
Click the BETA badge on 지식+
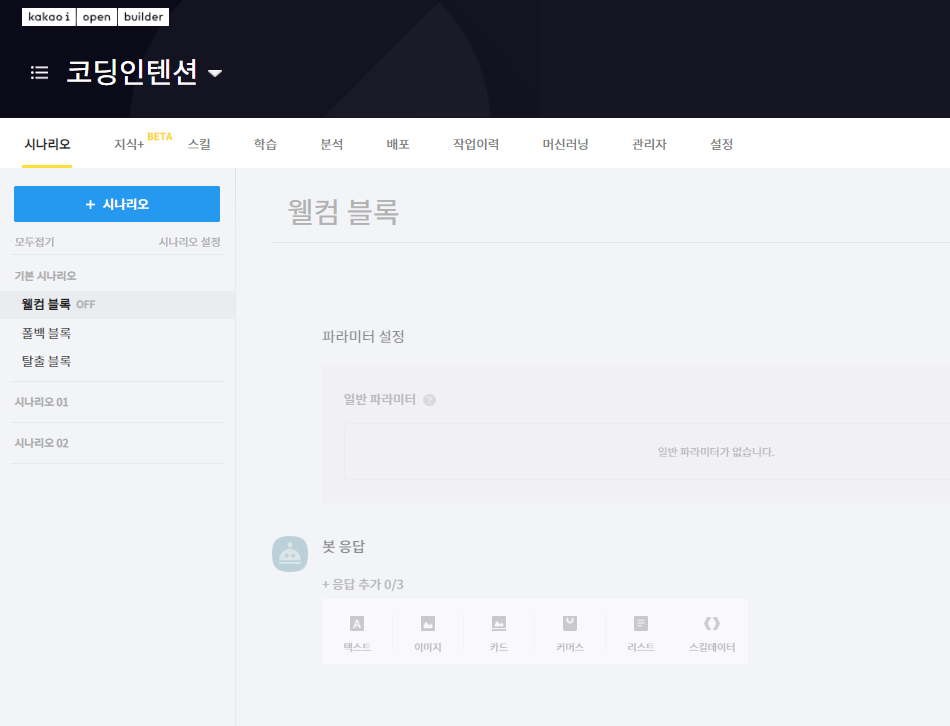click(x=160, y=136)
